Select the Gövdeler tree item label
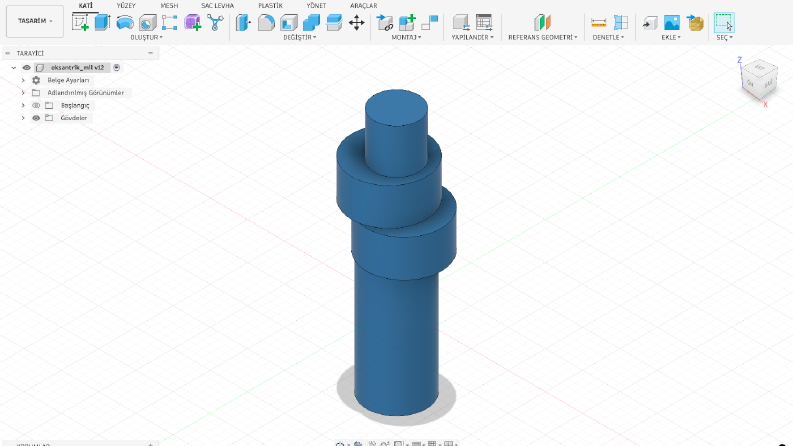 point(74,118)
